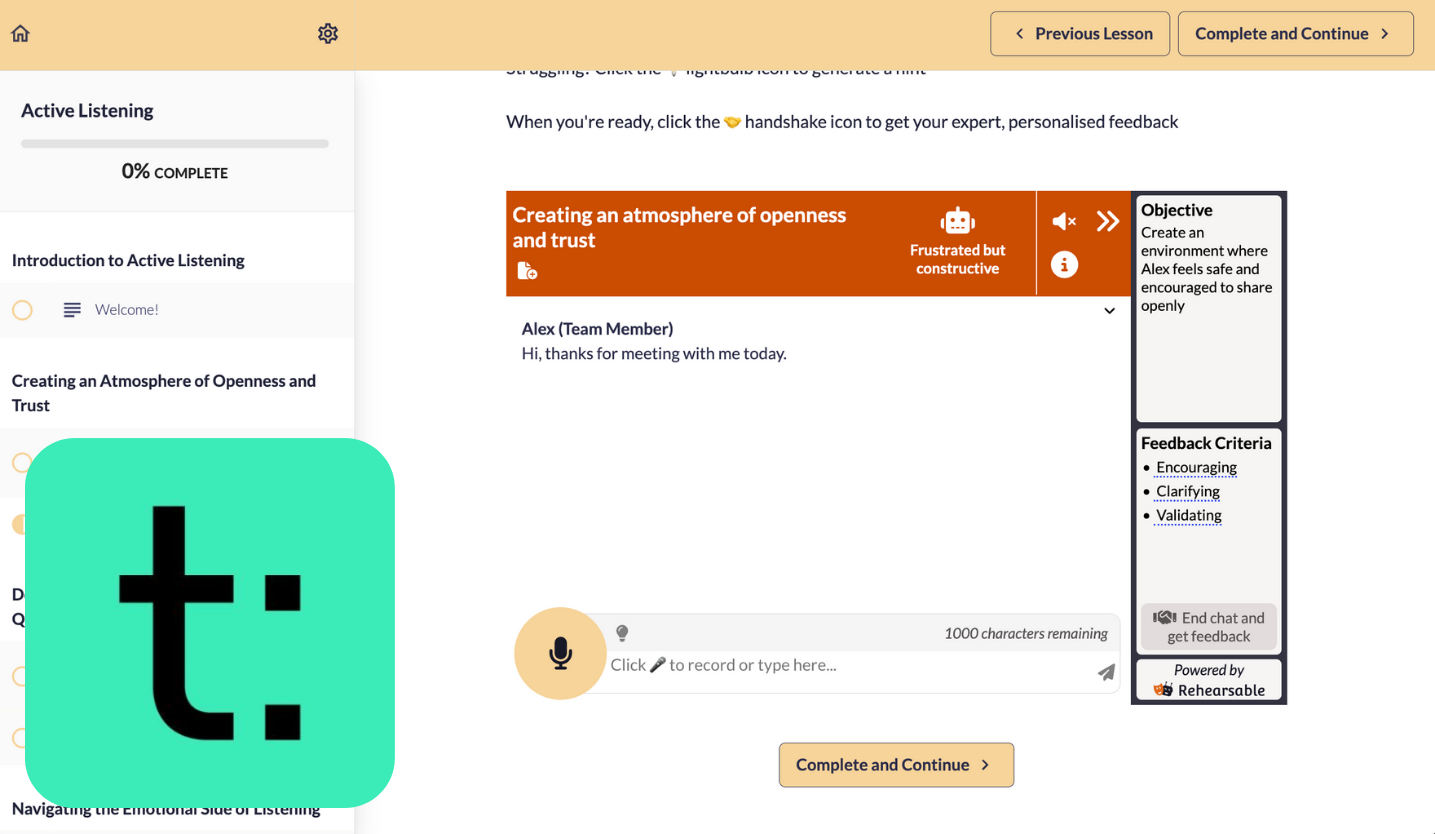Collapse the side panel with double chevron
The width and height of the screenshot is (1435, 834).
(1107, 221)
